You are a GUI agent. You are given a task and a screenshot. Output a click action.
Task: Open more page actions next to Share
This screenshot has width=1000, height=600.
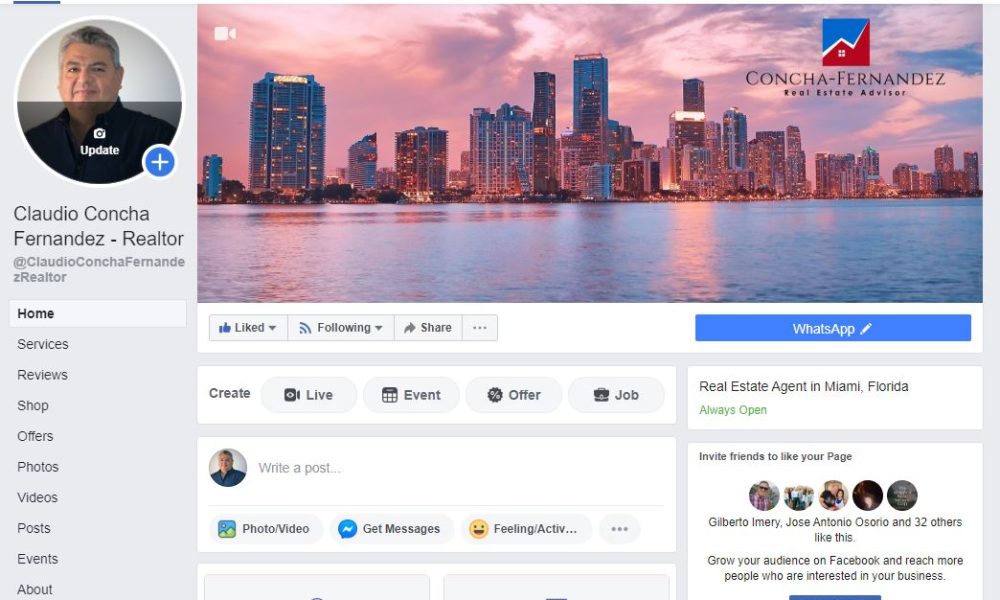(480, 328)
